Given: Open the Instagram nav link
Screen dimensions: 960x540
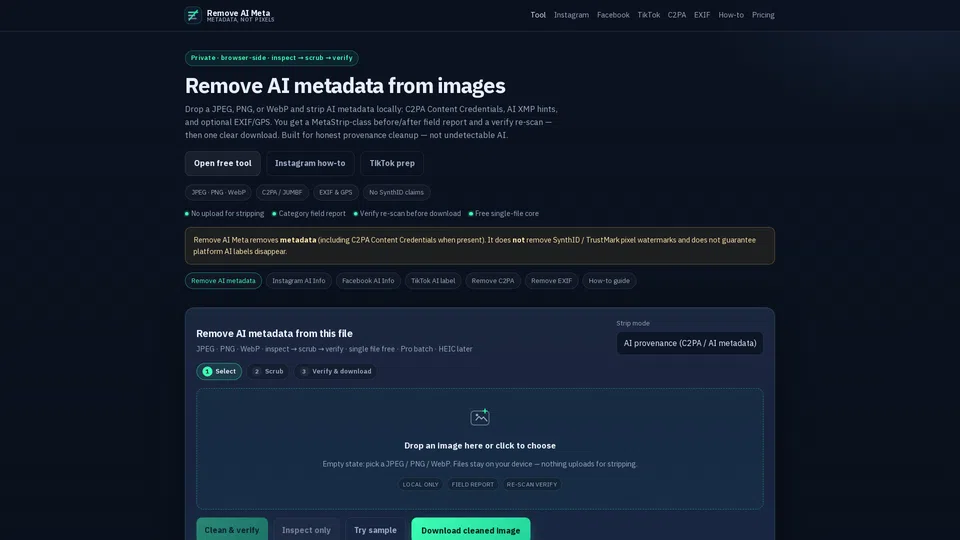Looking at the screenshot, I should [571, 15].
